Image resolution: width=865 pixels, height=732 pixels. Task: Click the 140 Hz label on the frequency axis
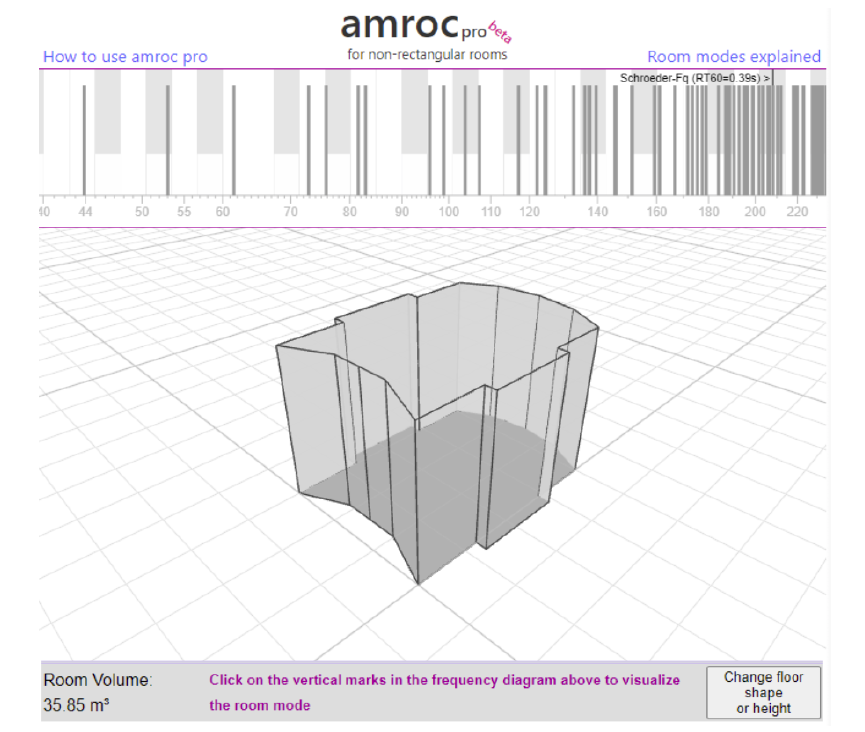(x=597, y=212)
